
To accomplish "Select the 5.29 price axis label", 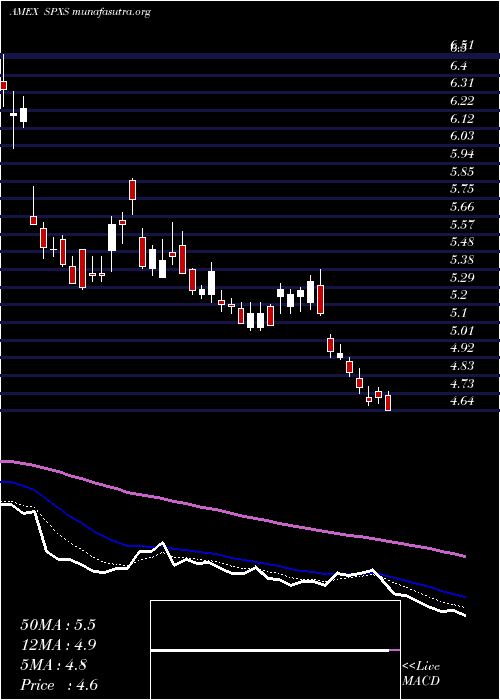I will coord(462,278).
